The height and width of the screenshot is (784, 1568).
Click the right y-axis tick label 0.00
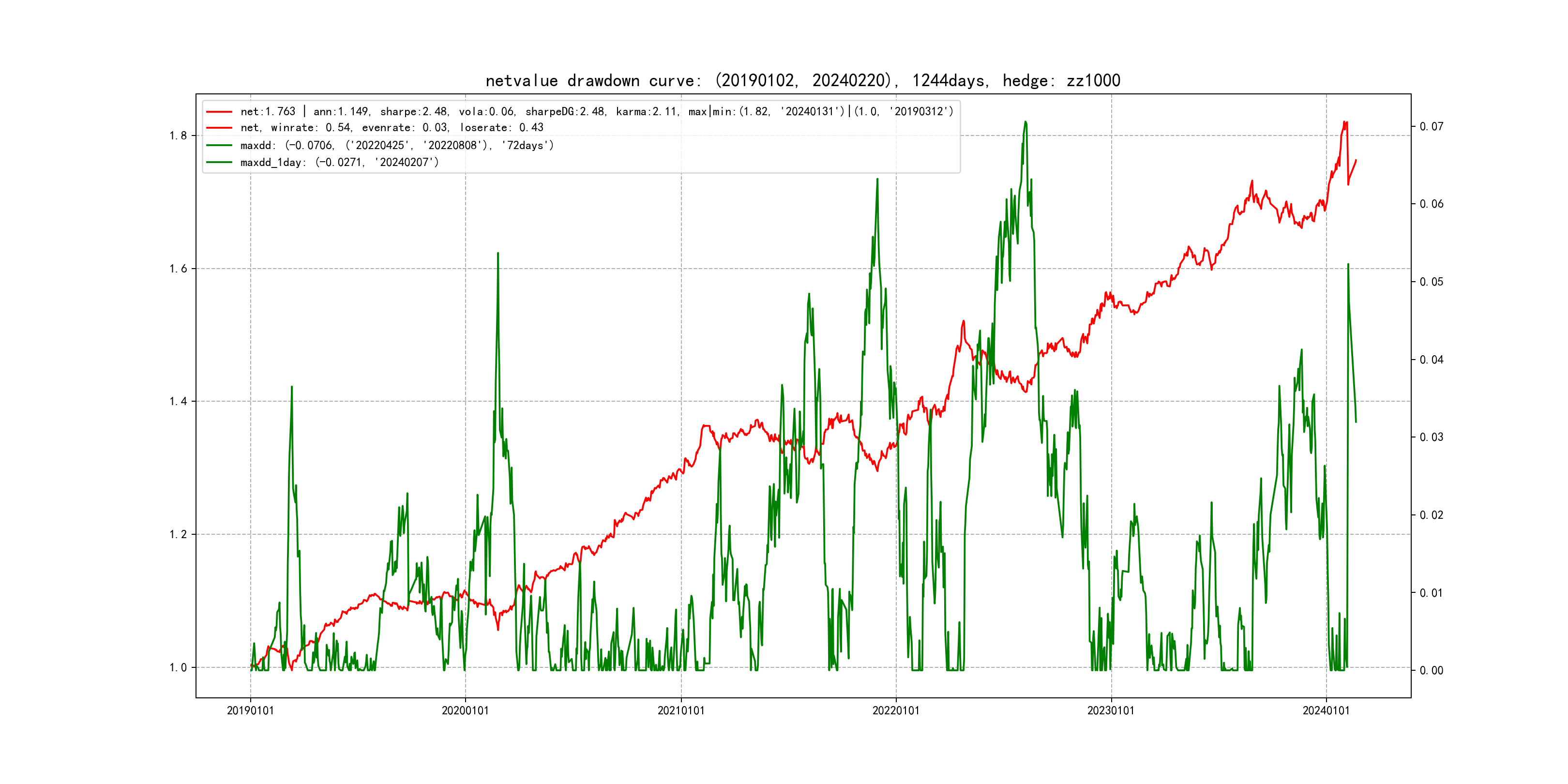point(1431,671)
